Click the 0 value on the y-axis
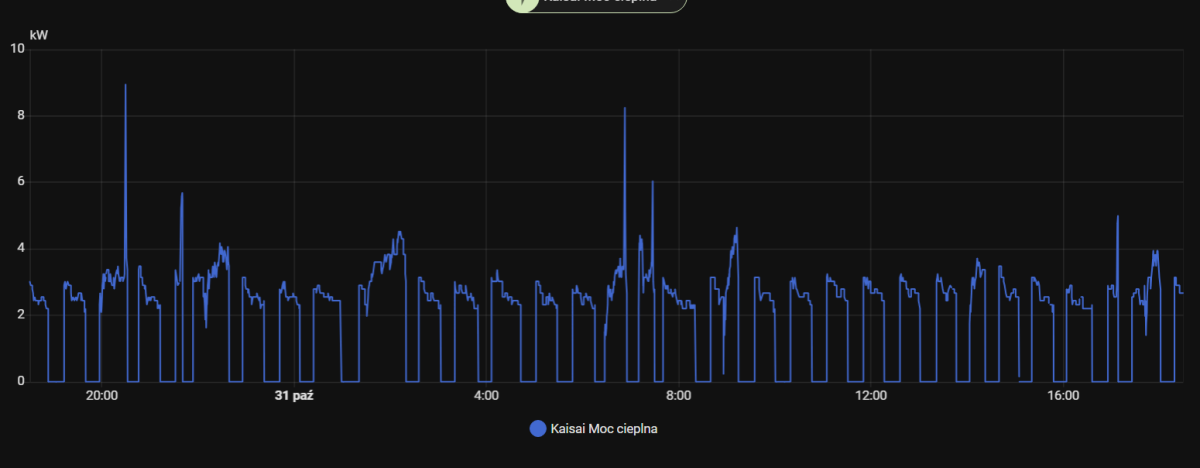Viewport: 1200px width, 468px height. coord(20,381)
